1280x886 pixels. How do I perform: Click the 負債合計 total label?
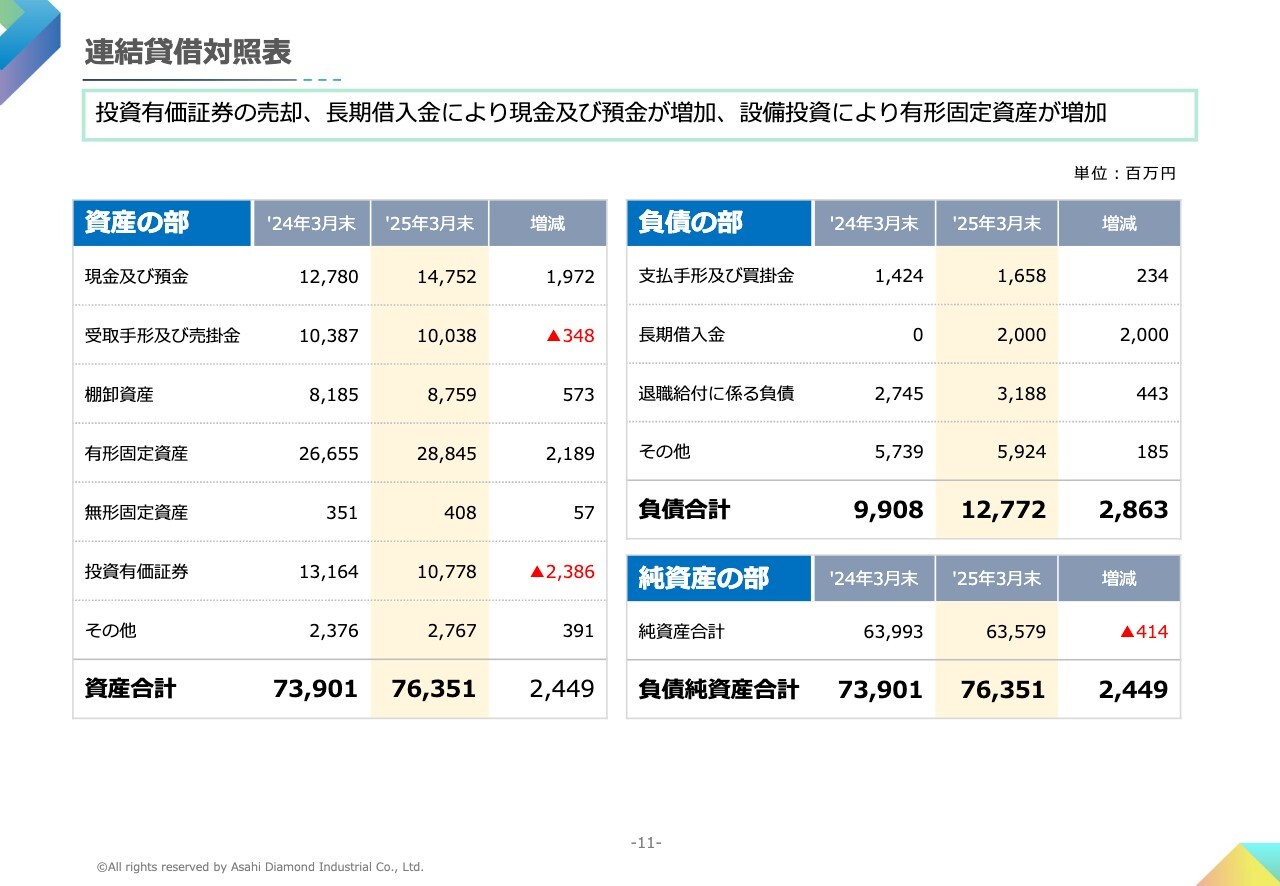tap(685, 510)
